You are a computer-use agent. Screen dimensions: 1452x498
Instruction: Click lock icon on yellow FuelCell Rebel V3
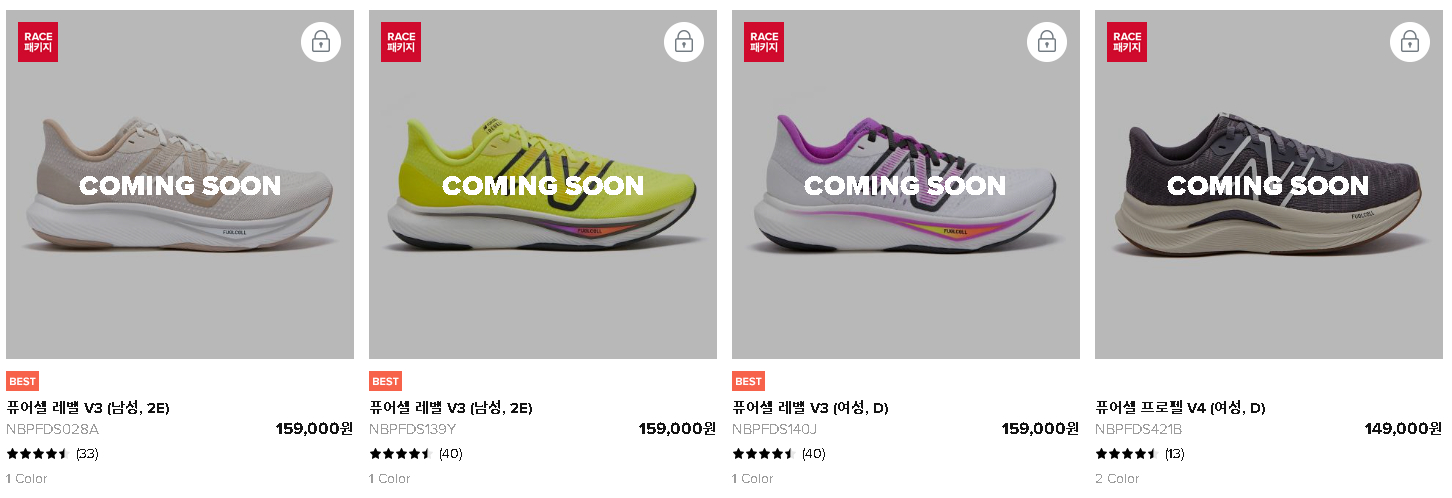684,42
